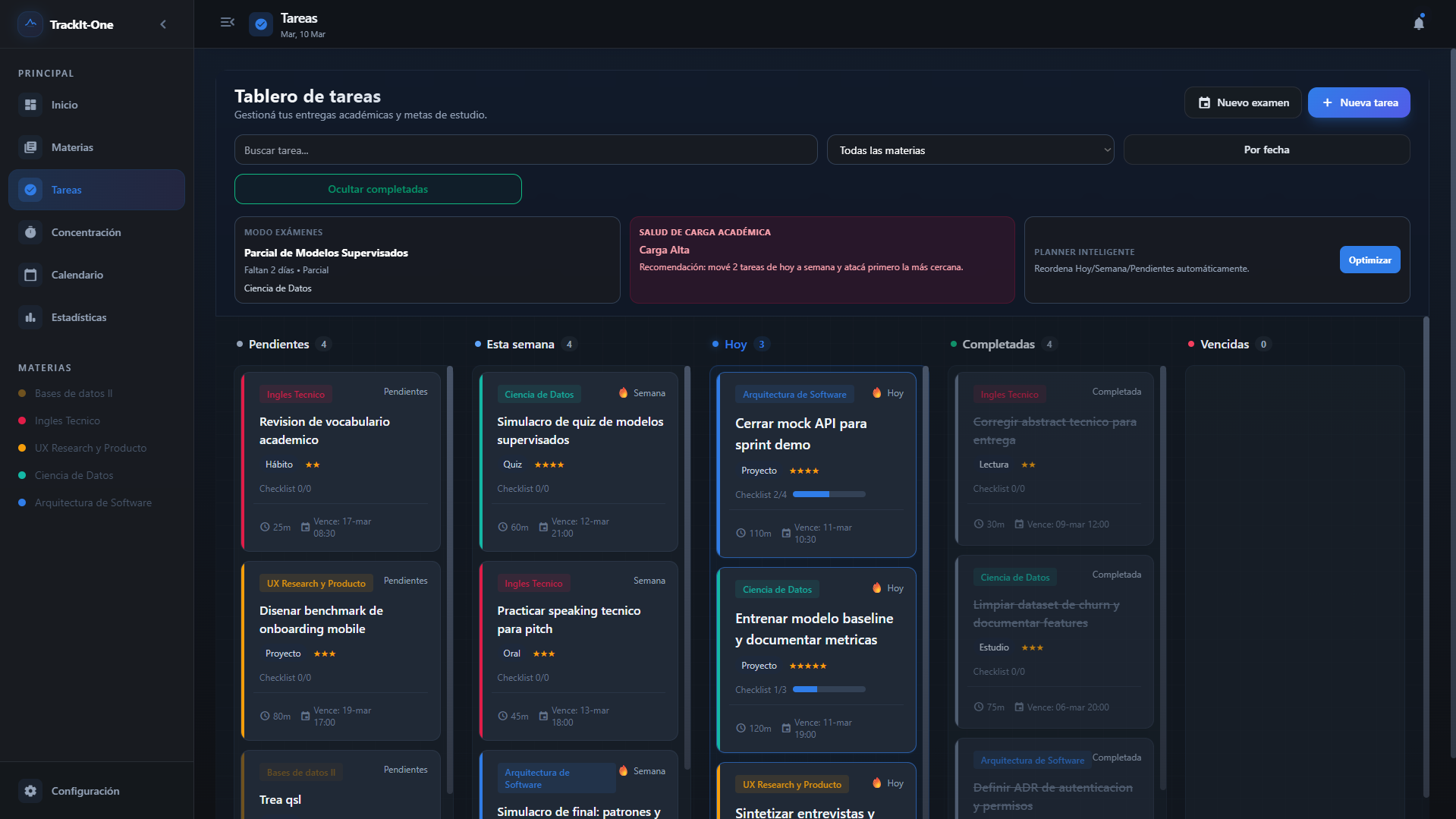Open the Todas las materias dropdown
Image resolution: width=1456 pixels, height=819 pixels.
click(x=970, y=150)
